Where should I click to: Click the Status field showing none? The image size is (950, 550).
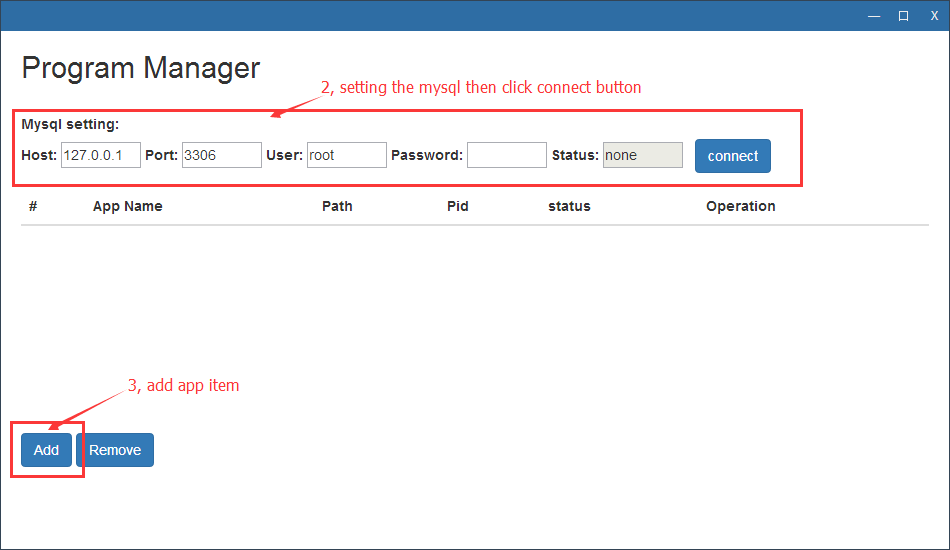pyautogui.click(x=643, y=155)
